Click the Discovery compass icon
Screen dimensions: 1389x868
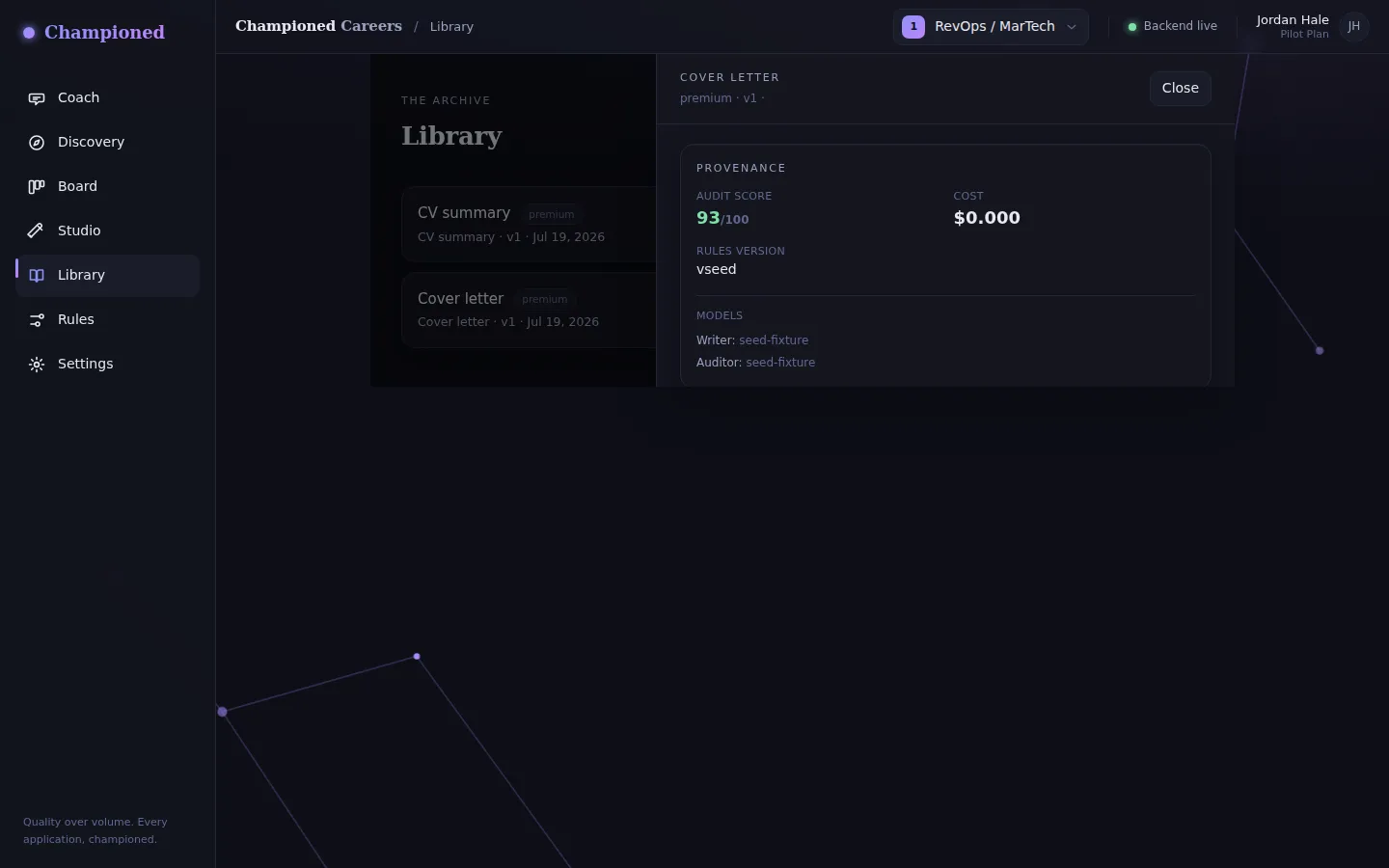click(37, 143)
